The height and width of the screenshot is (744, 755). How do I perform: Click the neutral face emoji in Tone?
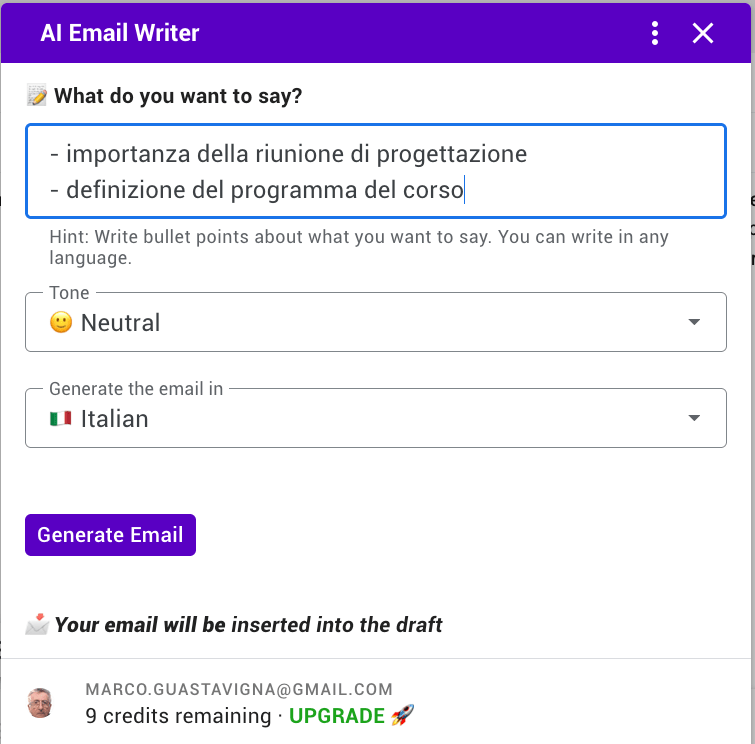[61, 323]
